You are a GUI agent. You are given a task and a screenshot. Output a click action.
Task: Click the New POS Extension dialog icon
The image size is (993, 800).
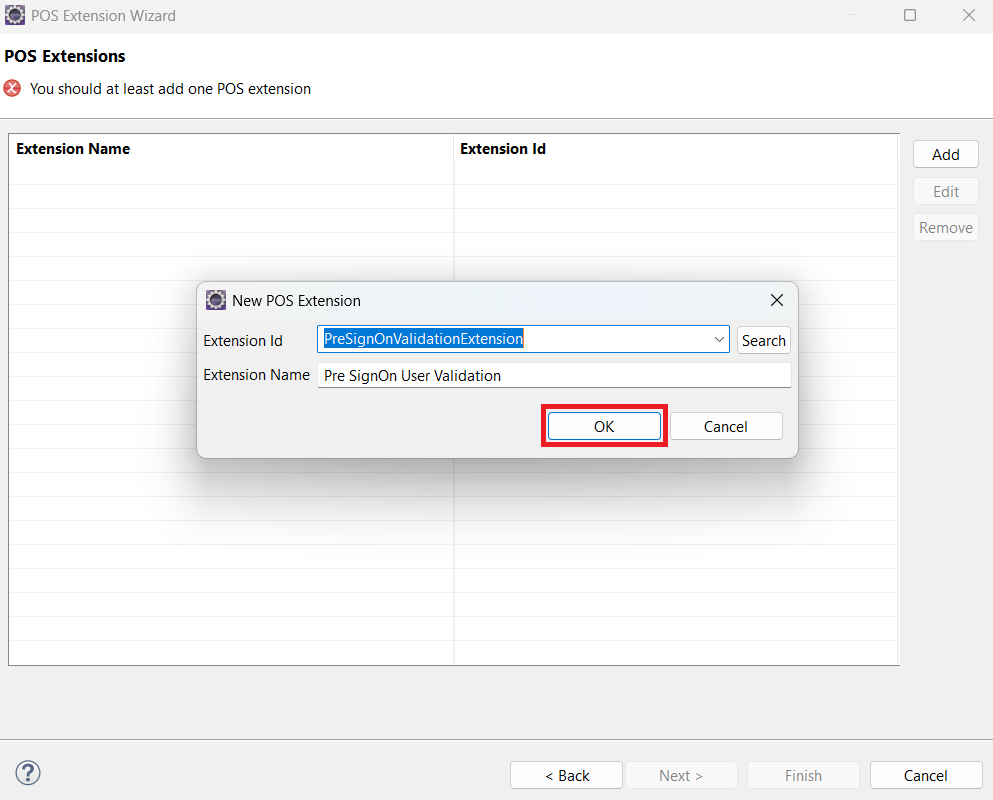coord(216,299)
